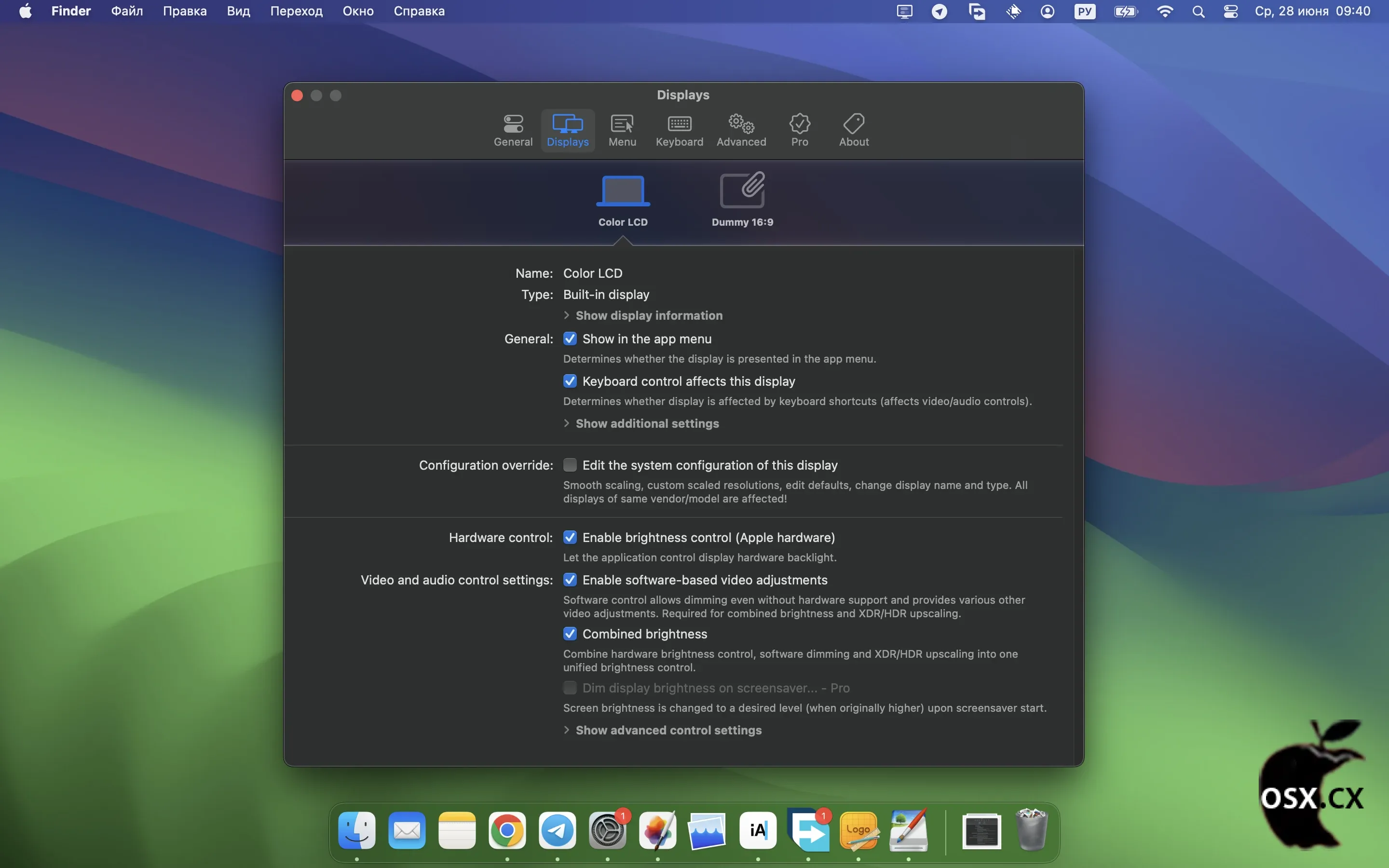
Task: Click the date and time in menu bar
Action: coord(1312,11)
